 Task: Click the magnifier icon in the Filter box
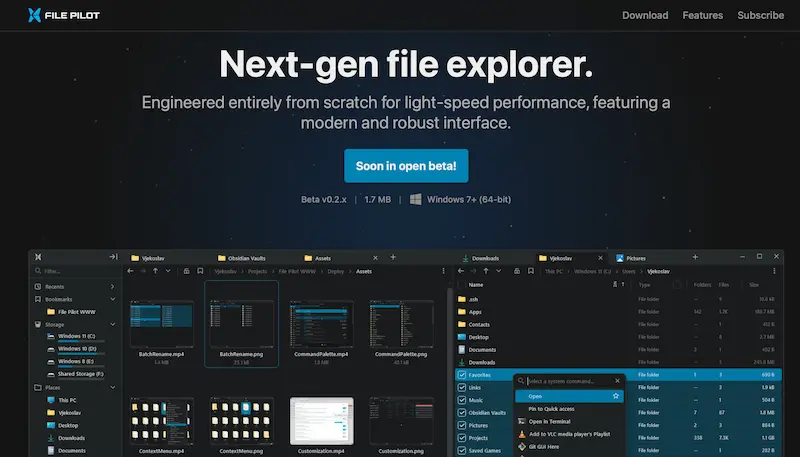(x=38, y=271)
